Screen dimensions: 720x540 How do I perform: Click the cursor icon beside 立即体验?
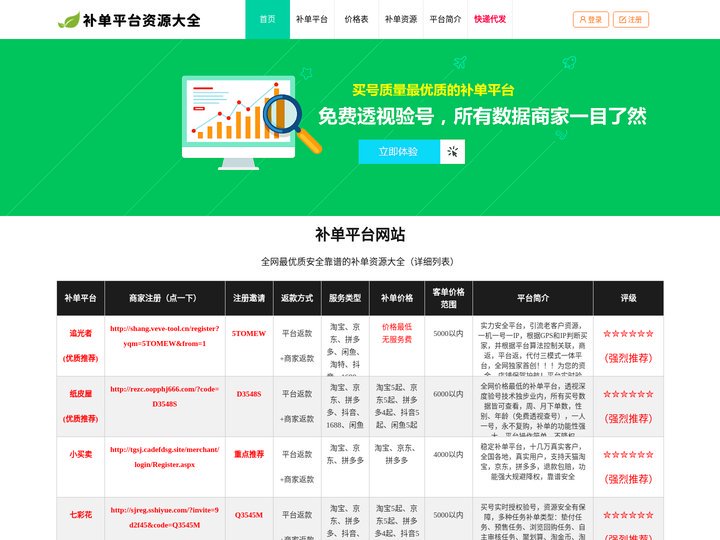click(x=452, y=152)
